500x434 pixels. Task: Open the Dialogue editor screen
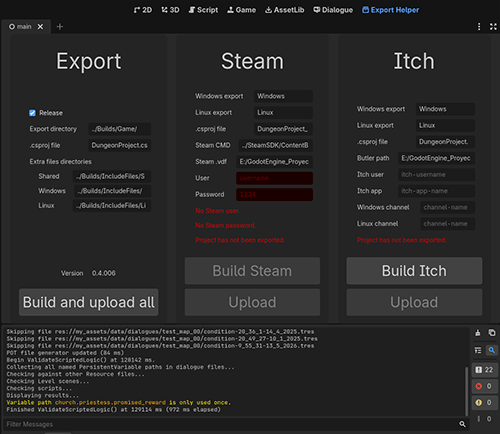(333, 10)
